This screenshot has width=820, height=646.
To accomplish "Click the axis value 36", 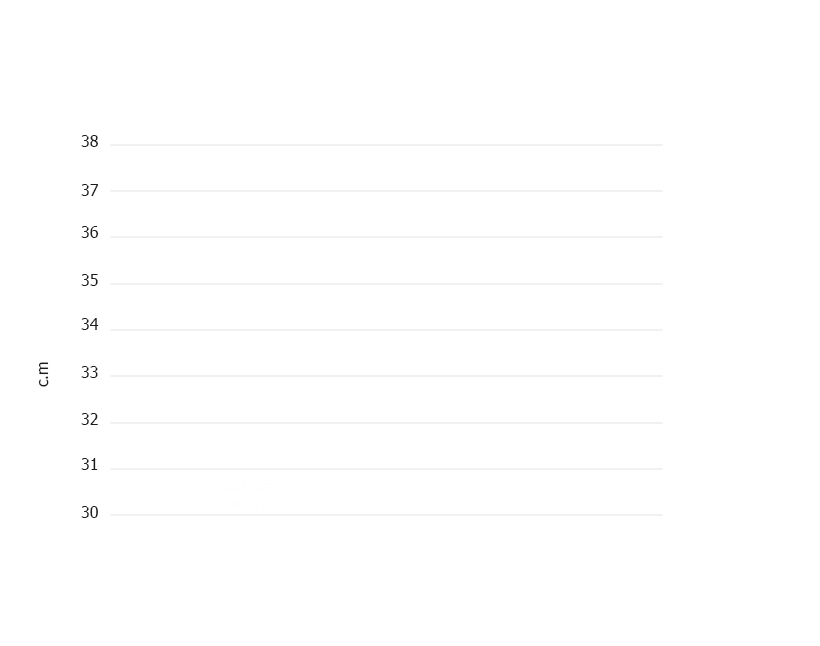I will pos(89,233).
